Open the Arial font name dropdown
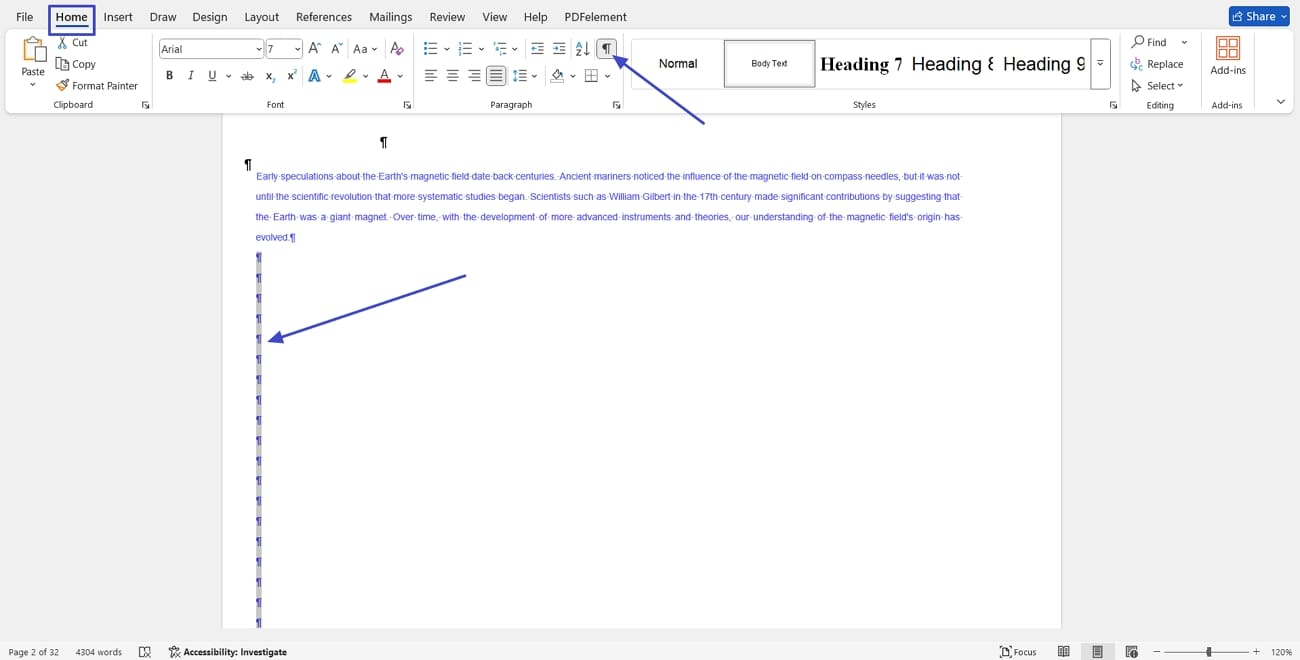Screen dimensions: 1300x660 point(257,48)
